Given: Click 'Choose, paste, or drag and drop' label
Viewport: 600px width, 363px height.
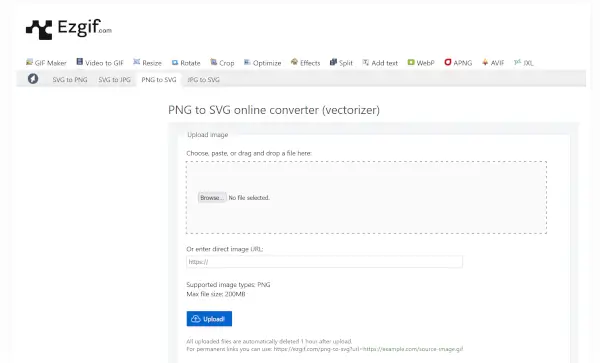Looking at the screenshot, I should [249, 153].
